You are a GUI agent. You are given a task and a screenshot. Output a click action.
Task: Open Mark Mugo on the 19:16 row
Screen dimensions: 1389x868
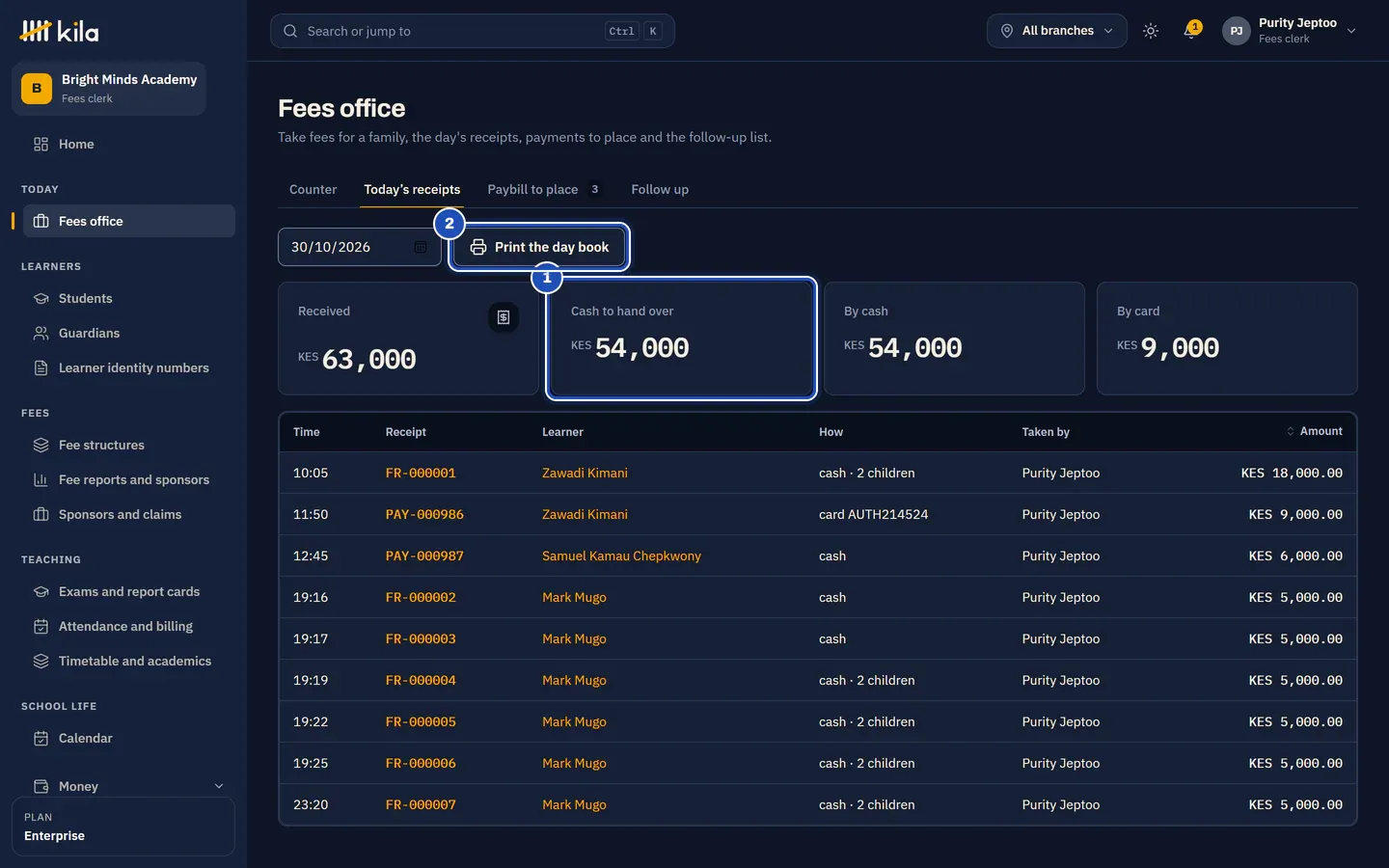(x=574, y=597)
